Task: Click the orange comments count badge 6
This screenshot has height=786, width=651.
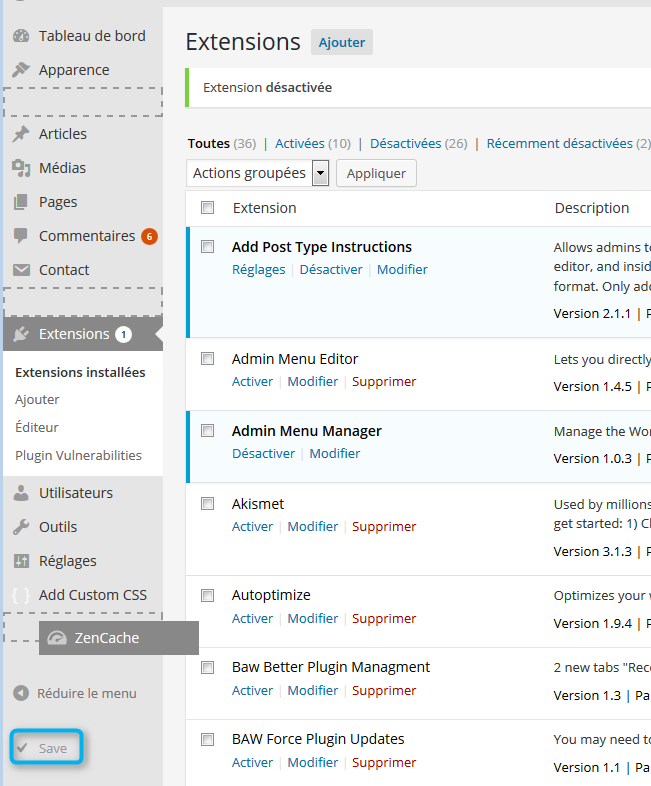Action: pyautogui.click(x=149, y=236)
